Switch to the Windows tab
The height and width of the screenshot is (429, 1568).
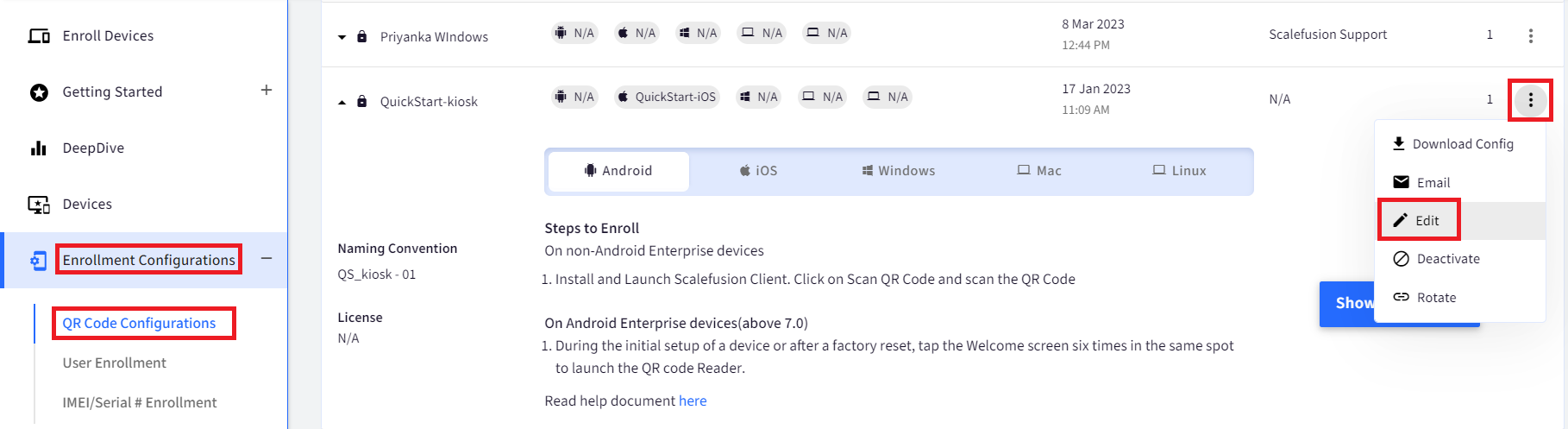point(898,171)
